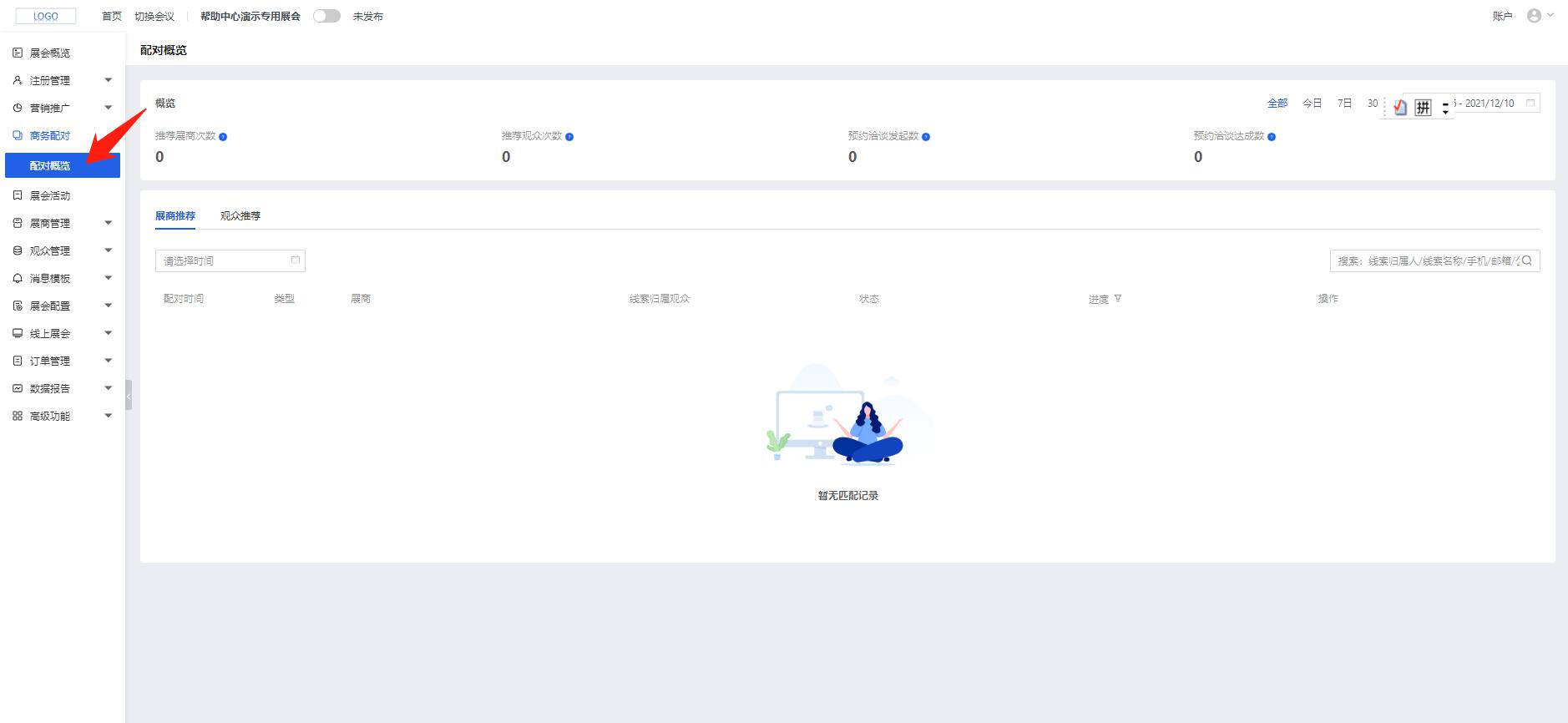Click the search magnifier icon

click(1527, 260)
